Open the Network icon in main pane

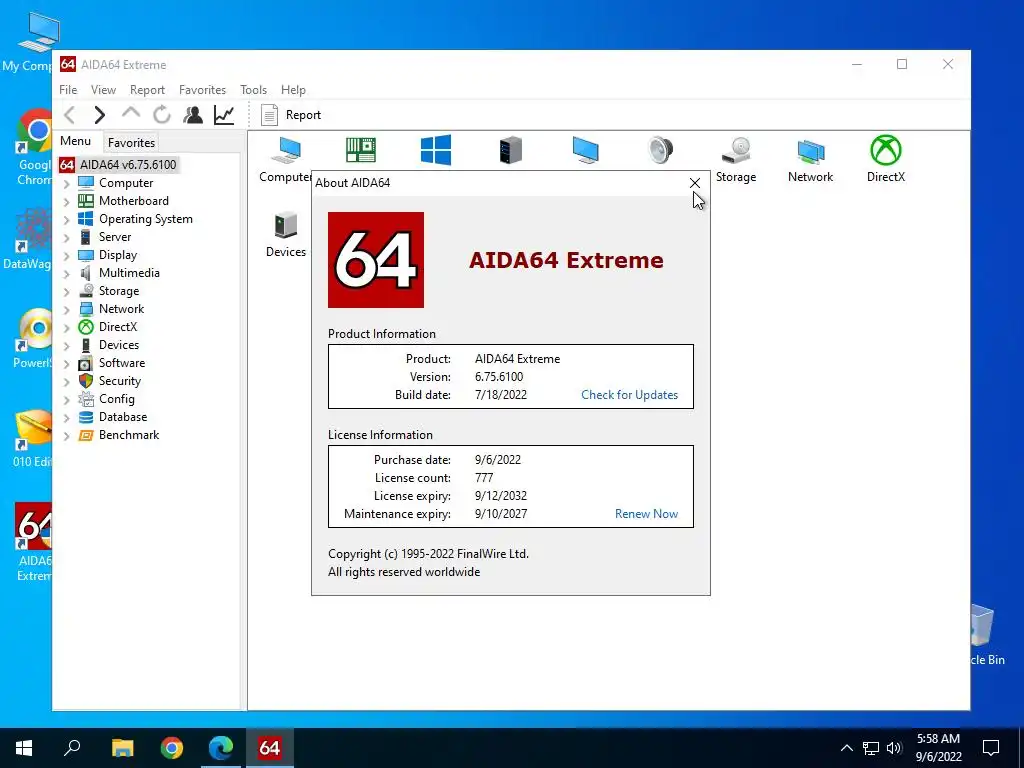click(810, 159)
